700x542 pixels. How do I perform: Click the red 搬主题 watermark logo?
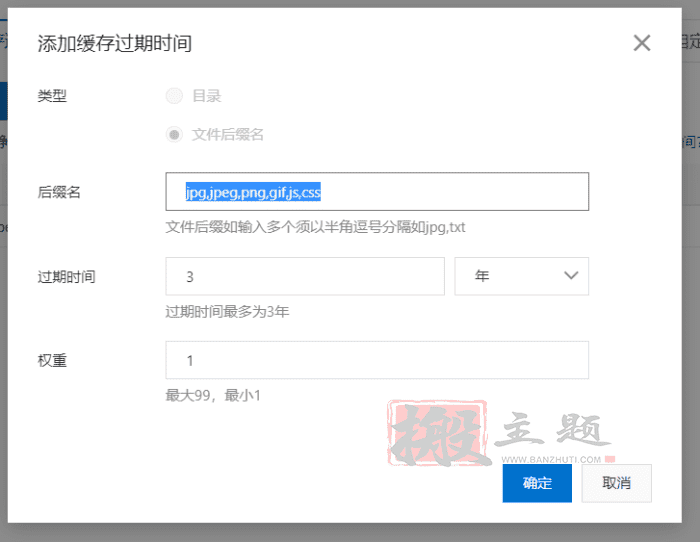(x=438, y=434)
